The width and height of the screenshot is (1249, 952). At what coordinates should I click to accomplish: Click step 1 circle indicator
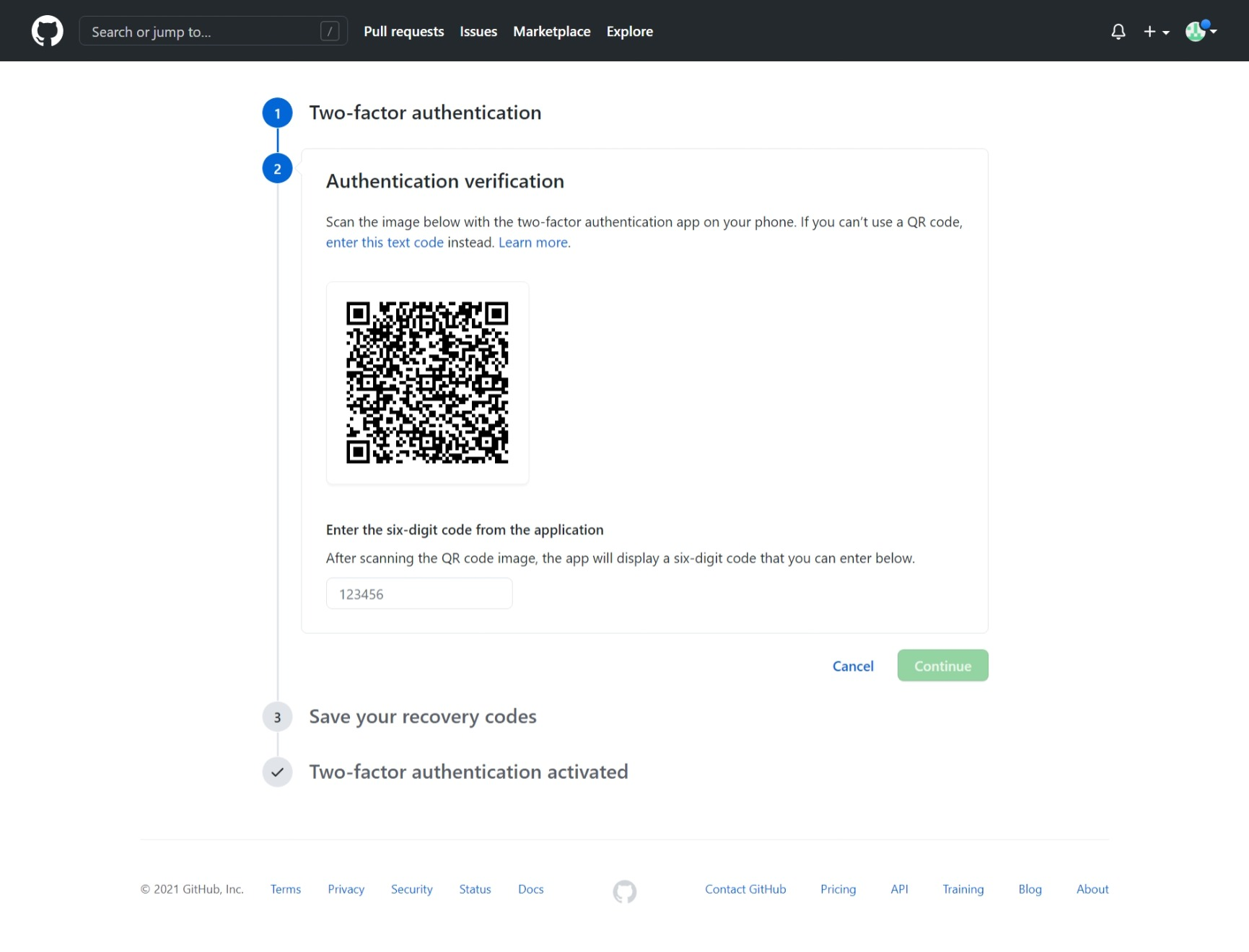(x=276, y=113)
